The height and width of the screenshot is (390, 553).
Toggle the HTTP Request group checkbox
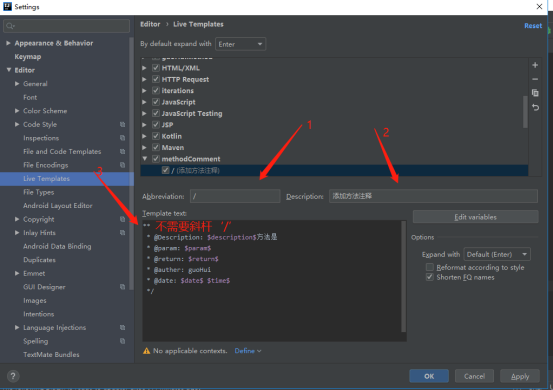156,79
